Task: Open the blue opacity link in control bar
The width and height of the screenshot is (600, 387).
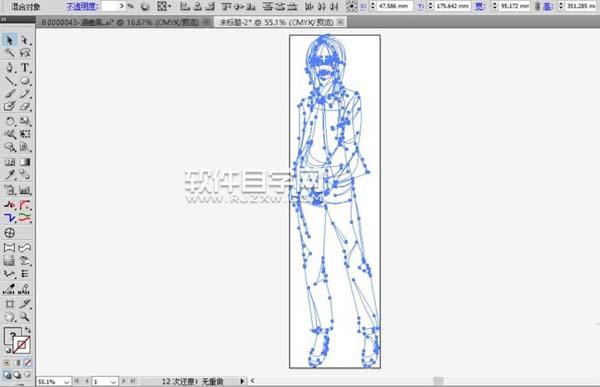Action: point(82,6)
